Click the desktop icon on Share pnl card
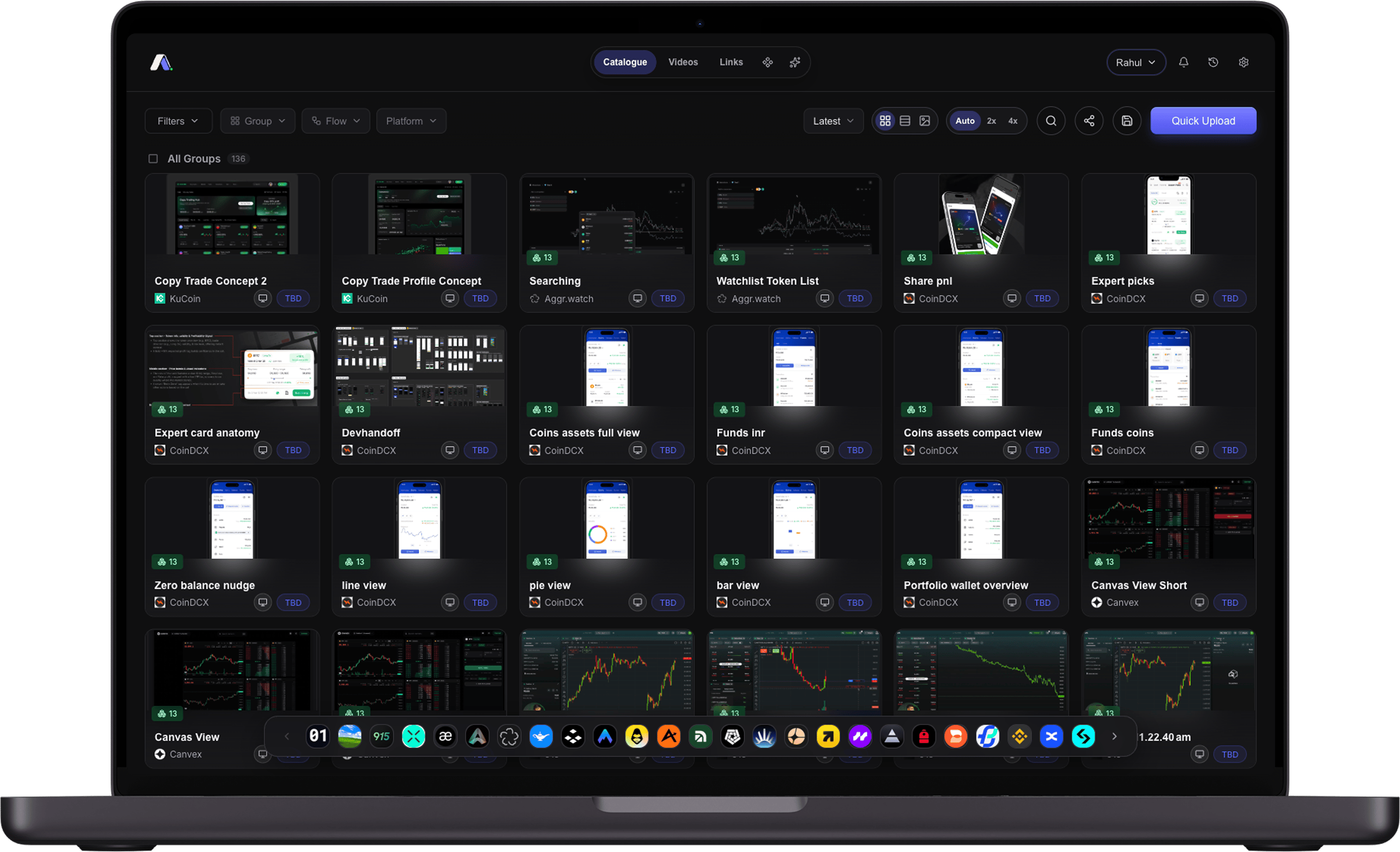The height and width of the screenshot is (852, 1400). coord(1012,298)
